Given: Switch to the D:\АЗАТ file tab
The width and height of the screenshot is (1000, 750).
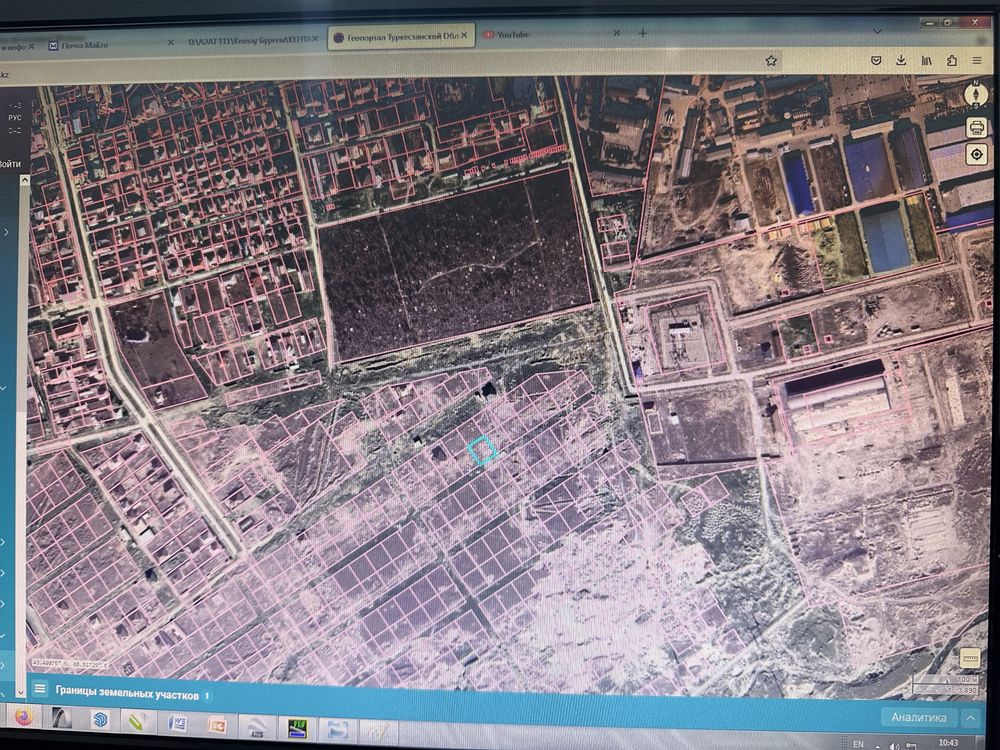Looking at the screenshot, I should [x=253, y=40].
